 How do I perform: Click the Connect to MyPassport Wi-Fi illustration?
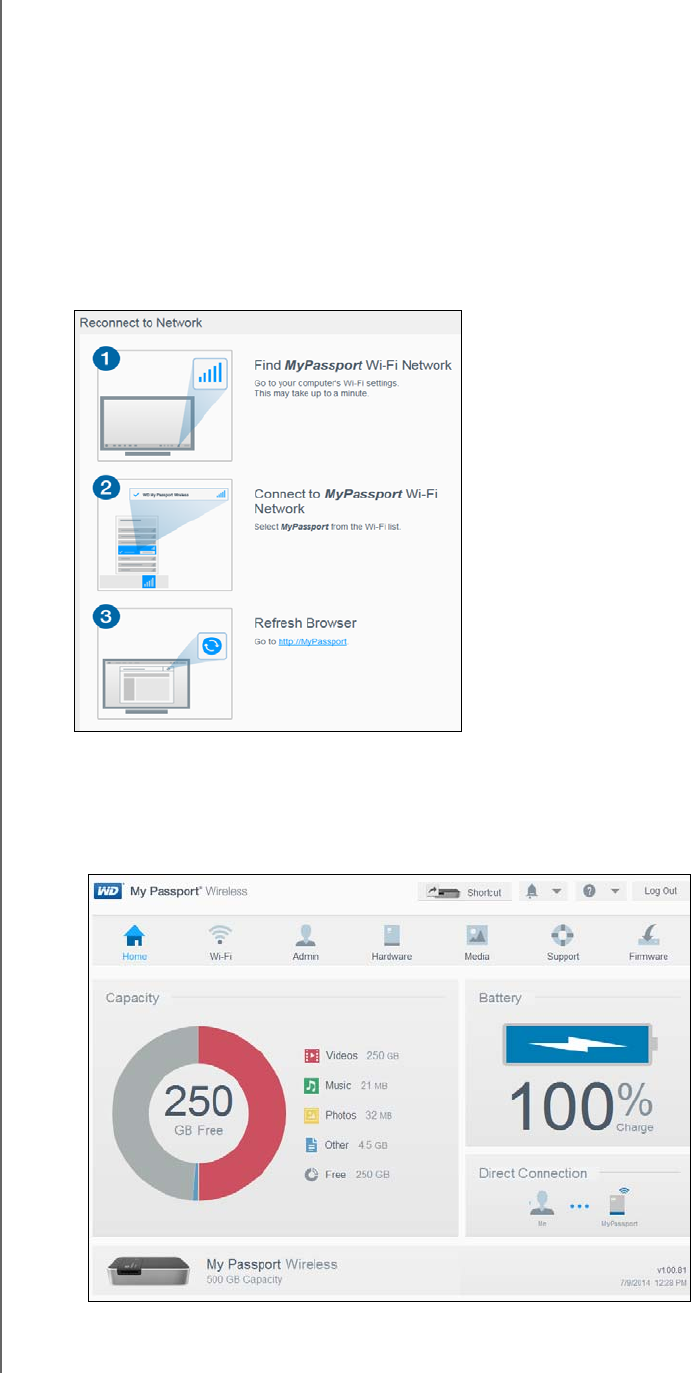point(164,534)
